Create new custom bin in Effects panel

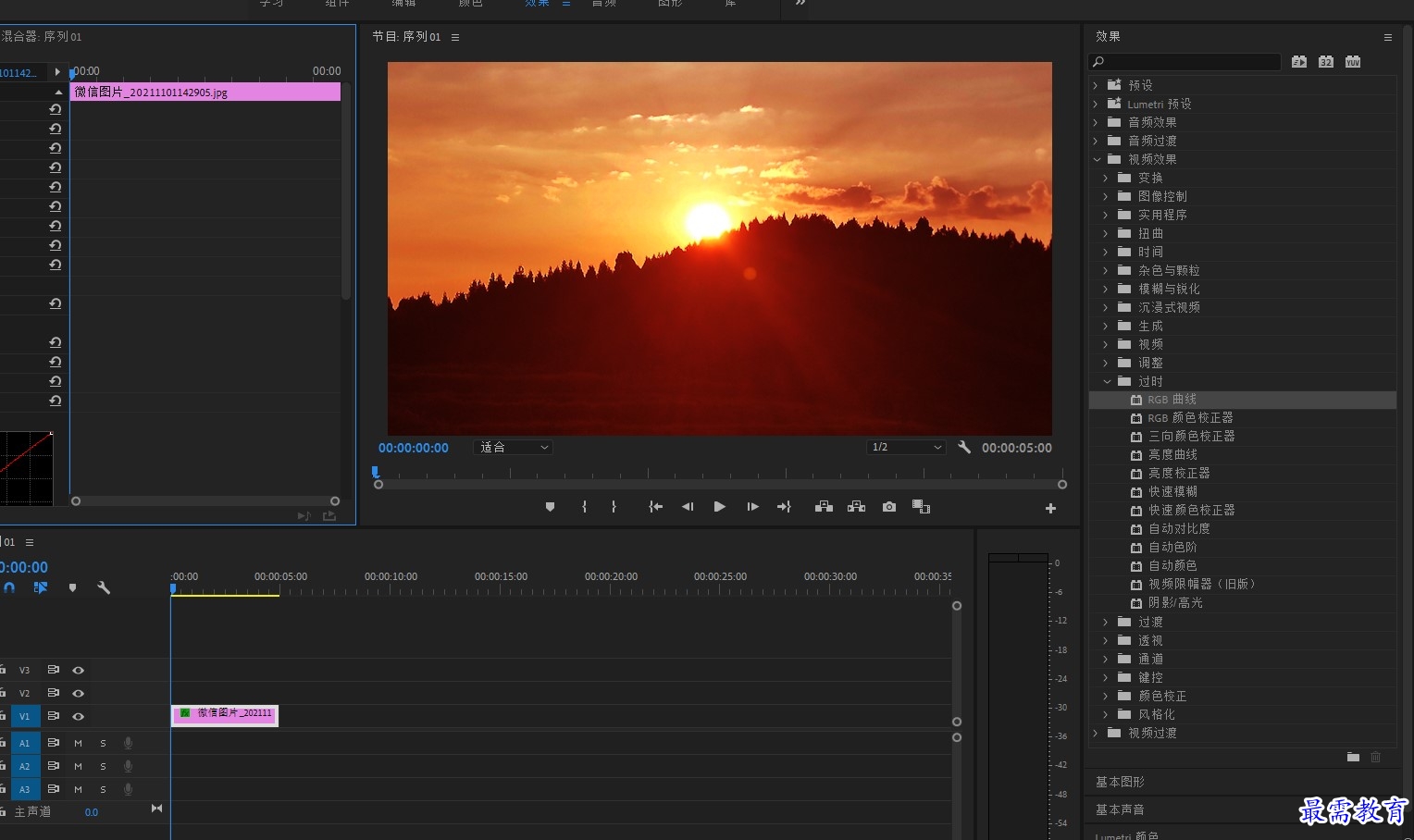1353,757
